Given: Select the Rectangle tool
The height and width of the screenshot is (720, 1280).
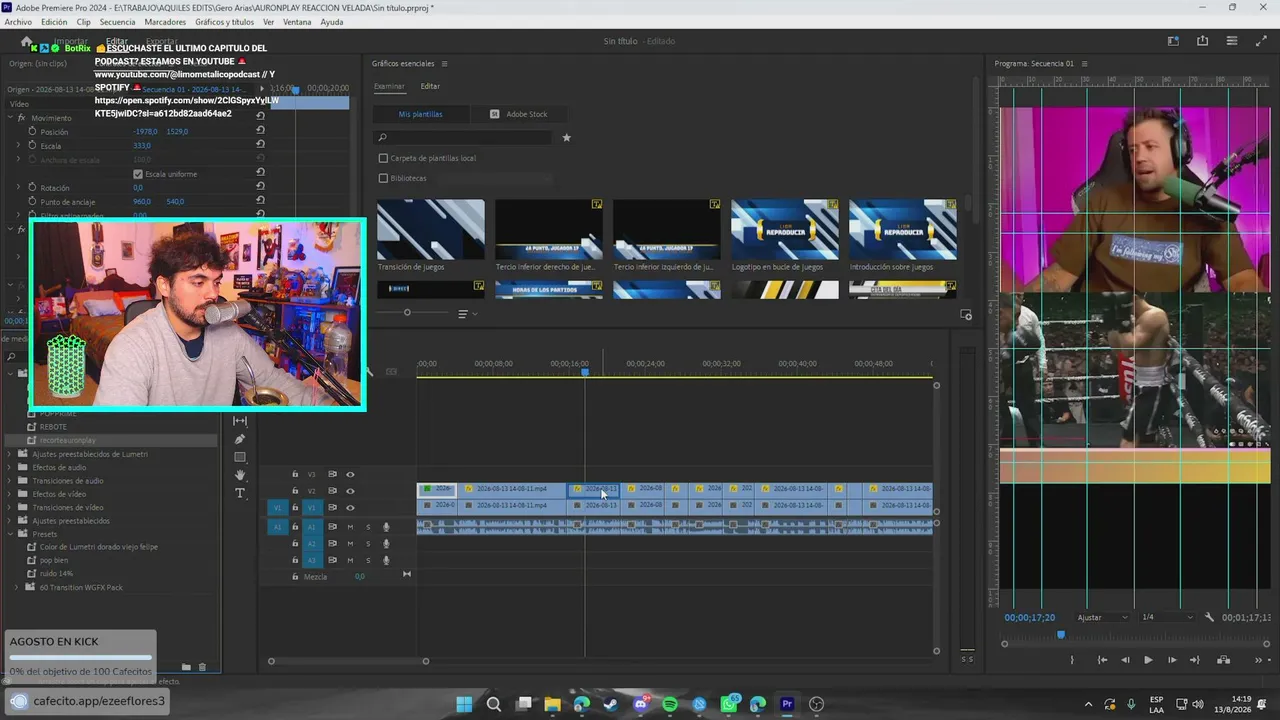Looking at the screenshot, I should pyautogui.click(x=240, y=457).
